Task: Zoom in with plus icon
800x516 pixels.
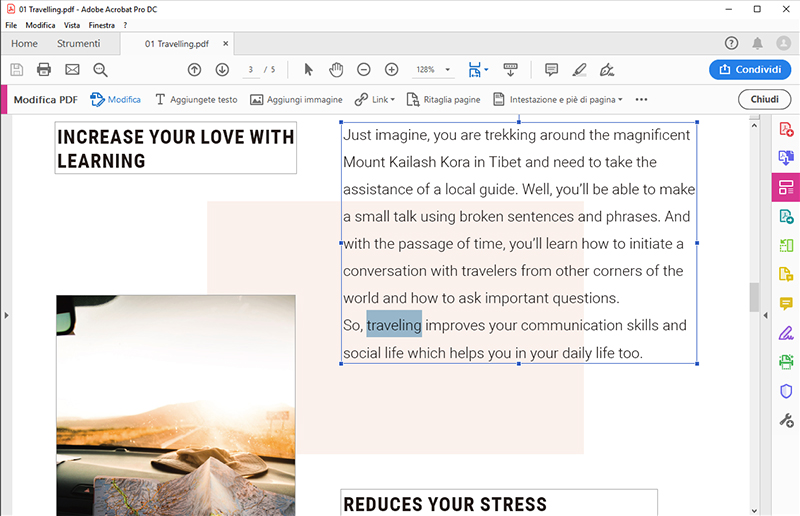Action: tap(391, 69)
